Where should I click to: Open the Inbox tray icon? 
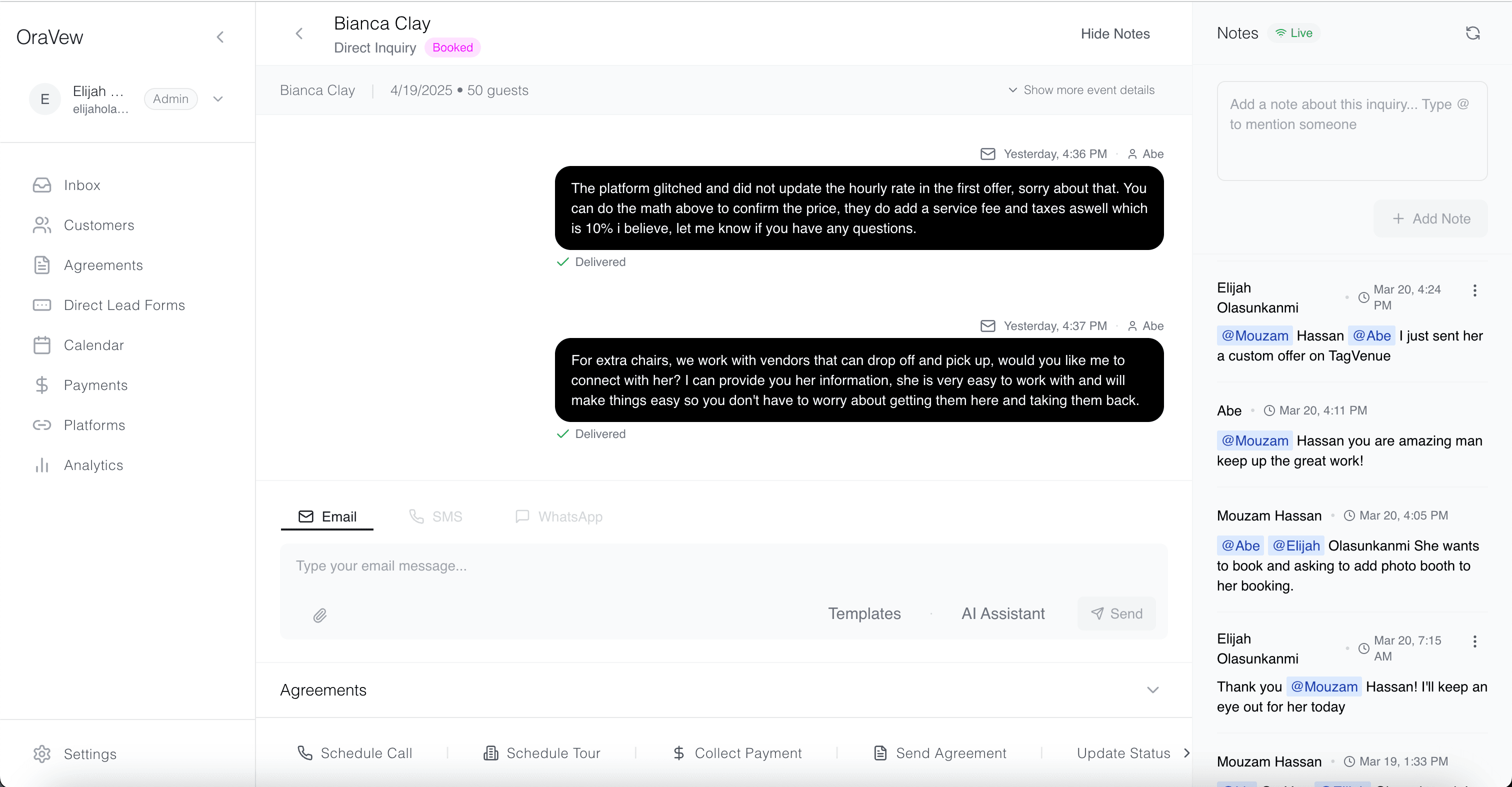coord(42,185)
